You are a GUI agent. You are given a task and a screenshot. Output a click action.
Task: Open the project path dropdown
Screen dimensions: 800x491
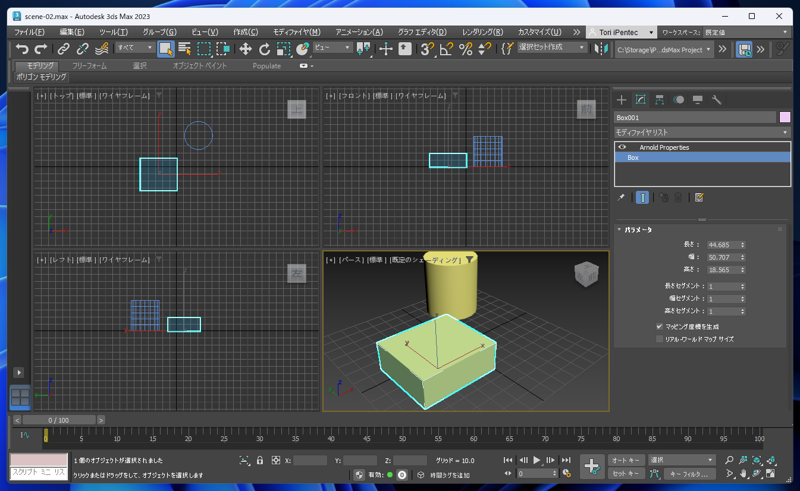click(x=663, y=50)
